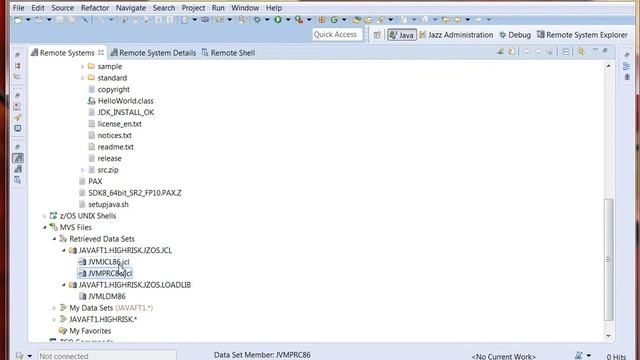Image resolution: width=640 pixels, height=360 pixels.
Task: Expand the z/OS UNIX Shells node
Action: (x=45, y=216)
